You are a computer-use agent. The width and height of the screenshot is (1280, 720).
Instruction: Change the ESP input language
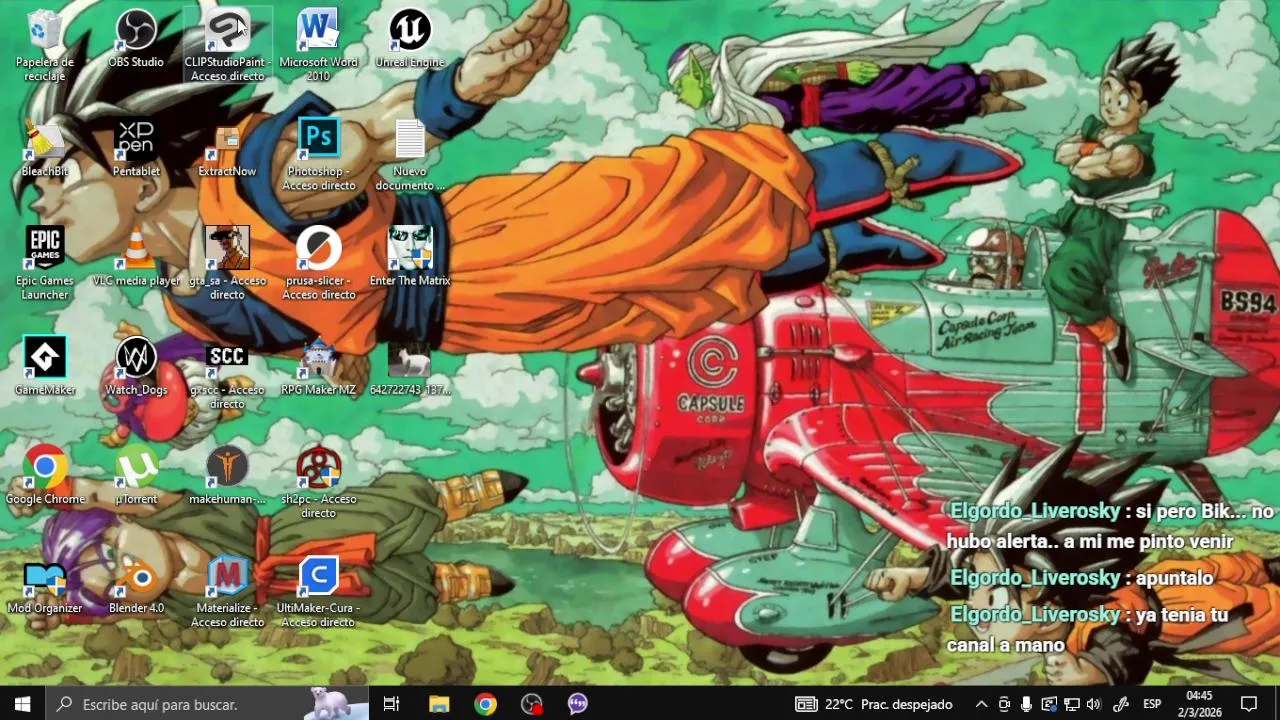point(1152,704)
